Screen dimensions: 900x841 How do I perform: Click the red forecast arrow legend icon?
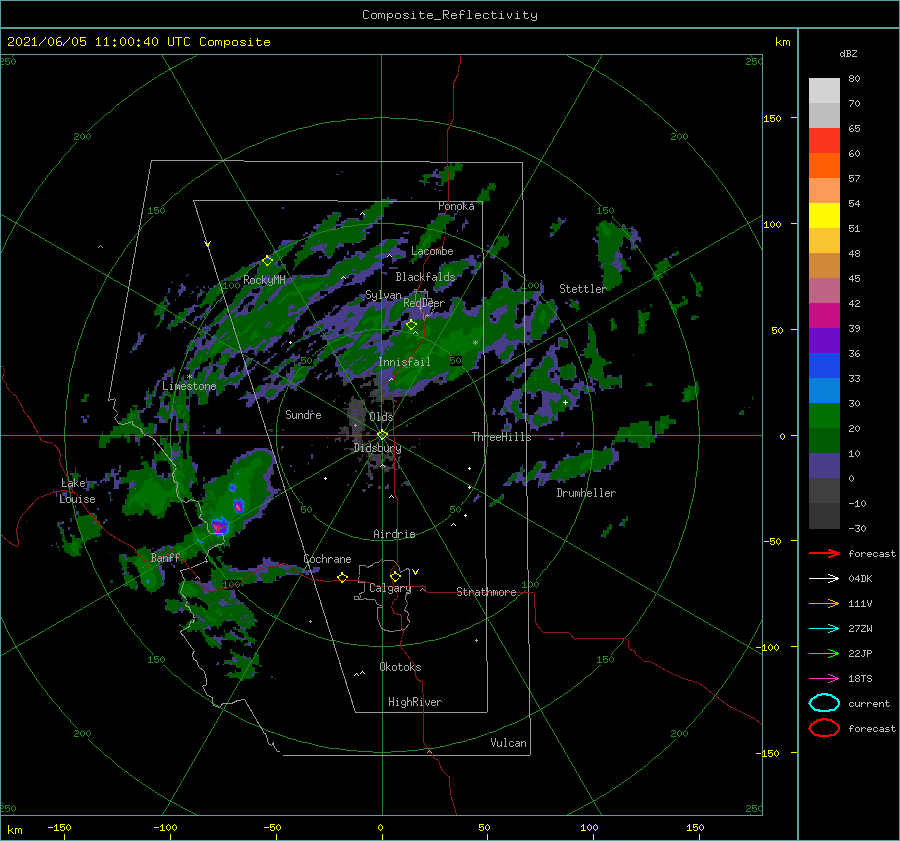(x=824, y=553)
